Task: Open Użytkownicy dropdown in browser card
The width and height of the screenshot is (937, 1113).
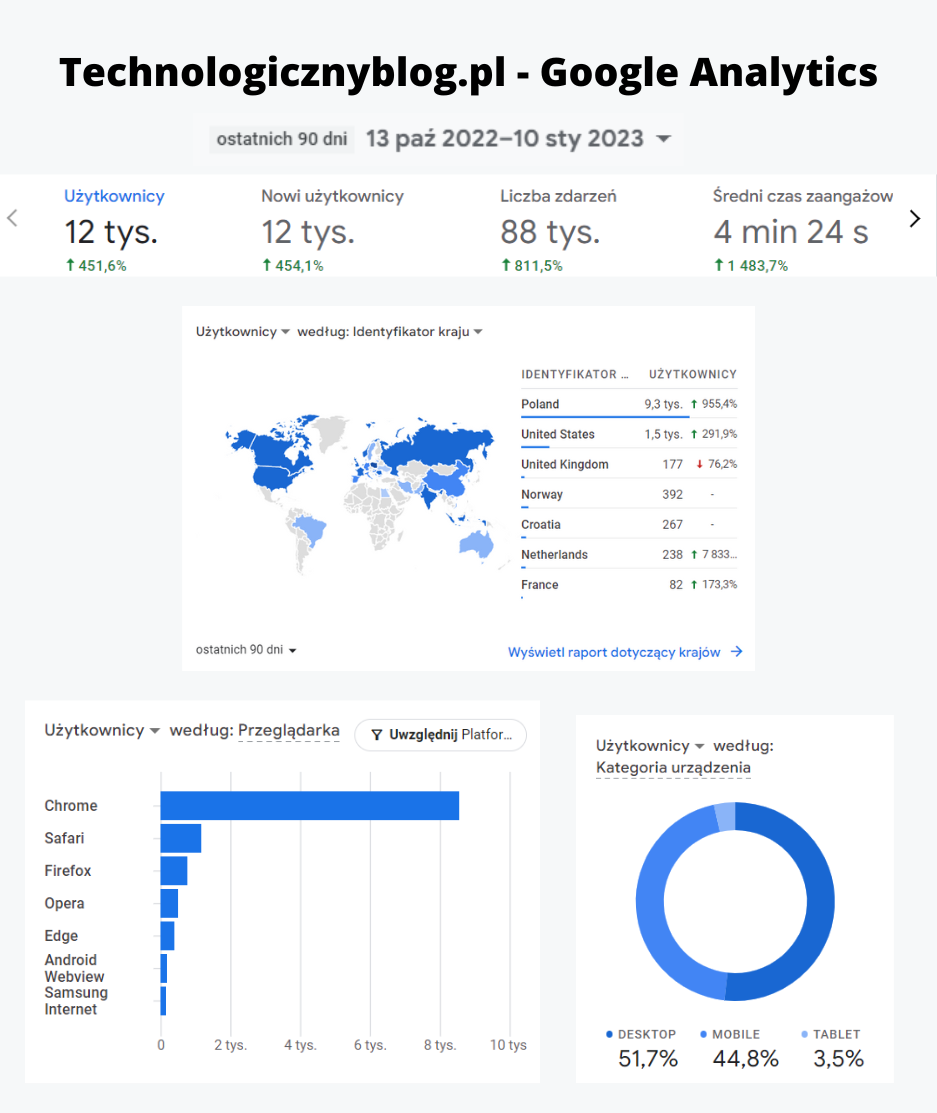Action: (x=102, y=730)
